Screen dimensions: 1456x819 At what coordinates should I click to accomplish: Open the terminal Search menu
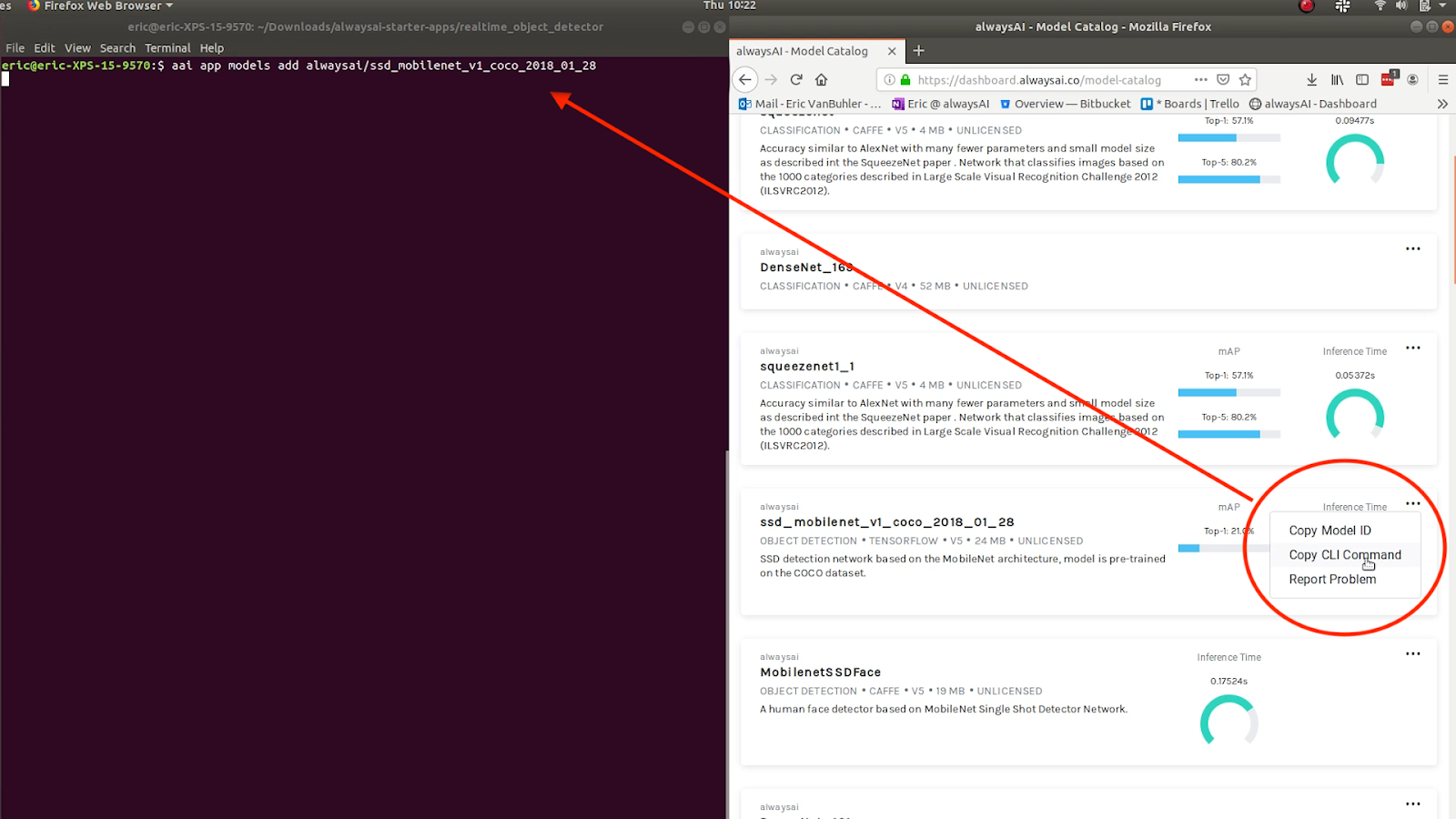coord(117,48)
